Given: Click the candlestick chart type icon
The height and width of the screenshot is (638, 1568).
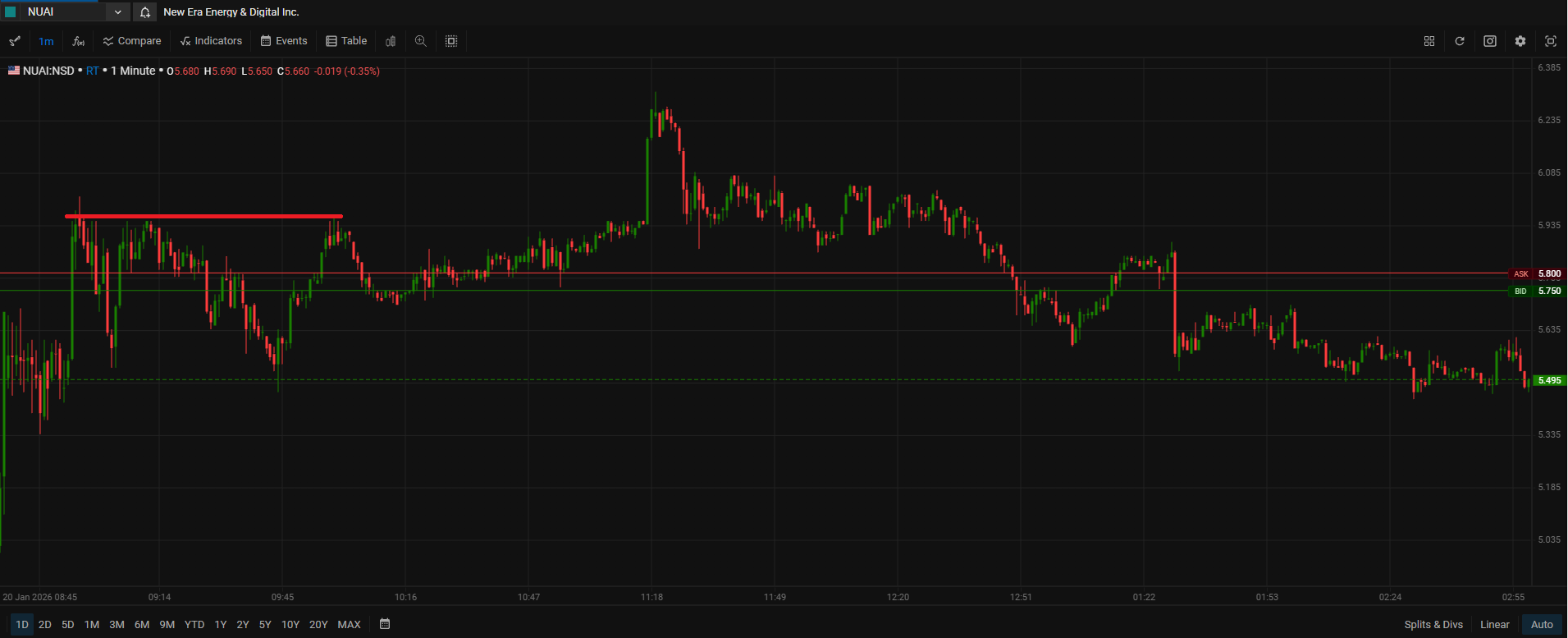Looking at the screenshot, I should (391, 41).
